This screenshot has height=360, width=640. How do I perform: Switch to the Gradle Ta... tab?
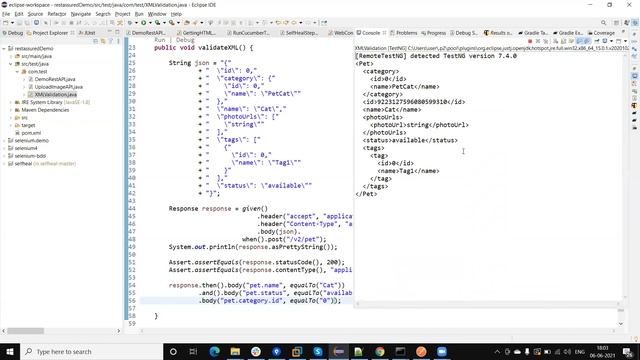tap(533, 33)
